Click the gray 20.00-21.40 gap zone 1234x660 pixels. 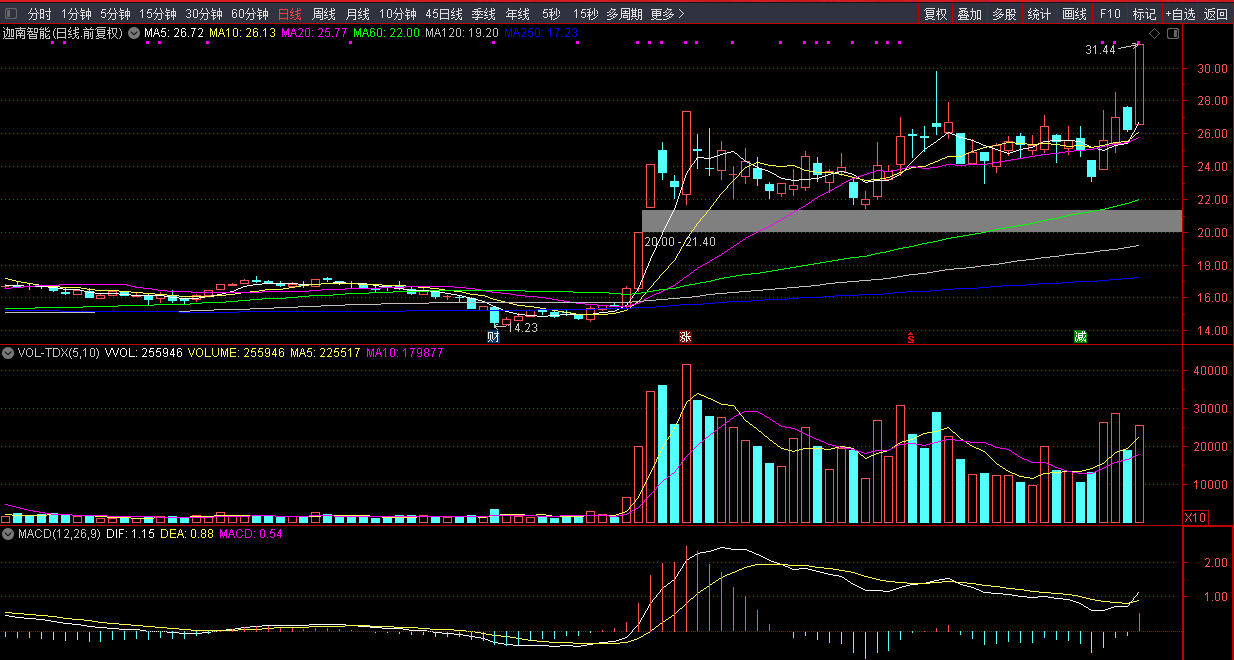(910, 221)
